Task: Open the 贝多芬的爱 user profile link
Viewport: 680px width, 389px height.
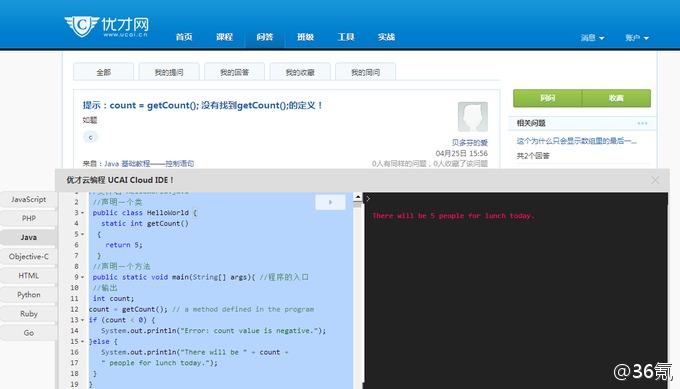Action: click(x=470, y=142)
